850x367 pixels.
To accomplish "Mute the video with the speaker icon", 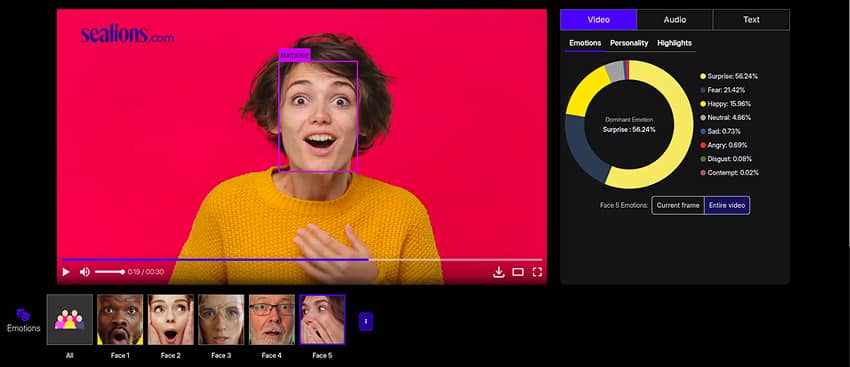I will (x=85, y=272).
